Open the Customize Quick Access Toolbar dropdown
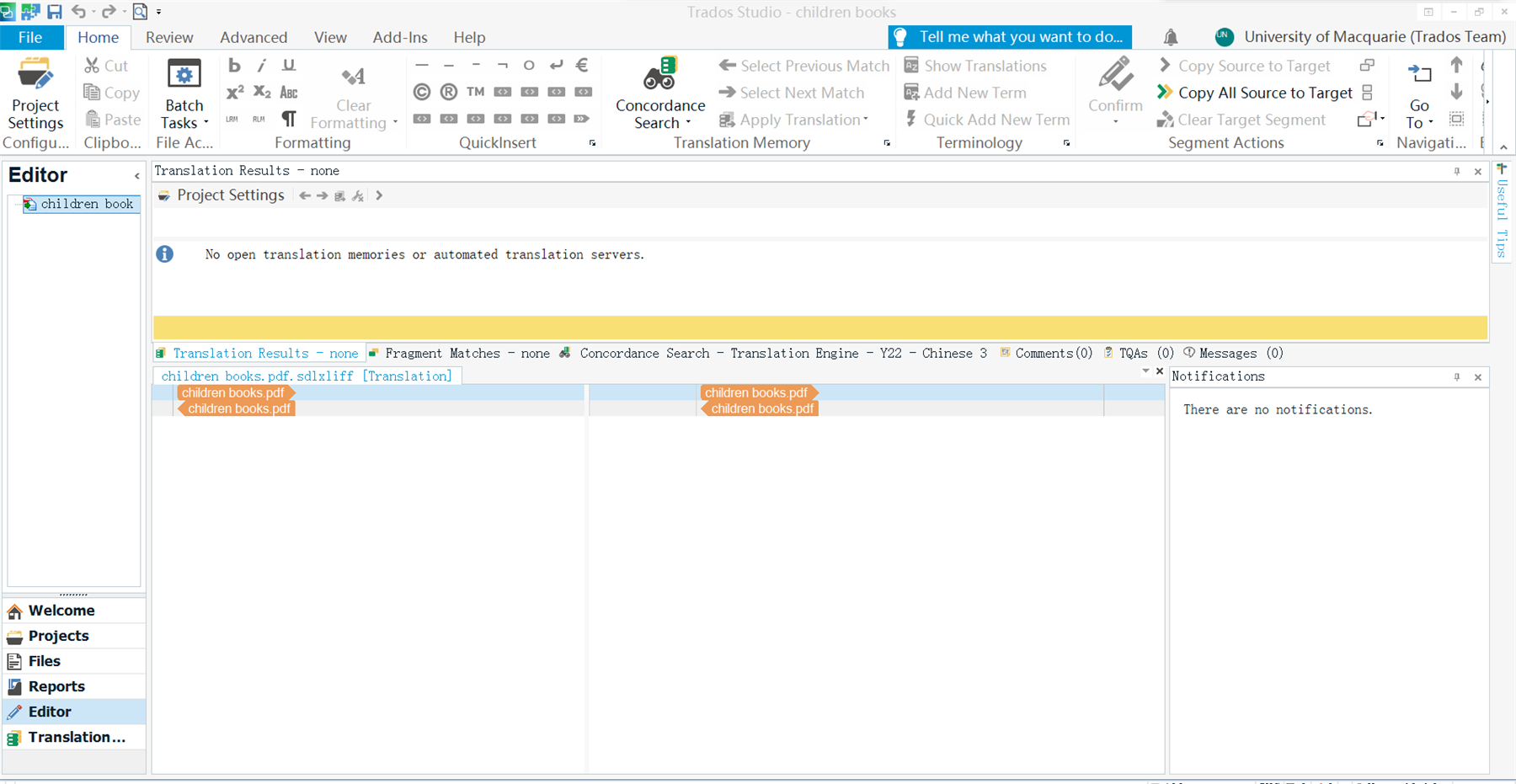The width and height of the screenshot is (1516, 784). pos(159,13)
